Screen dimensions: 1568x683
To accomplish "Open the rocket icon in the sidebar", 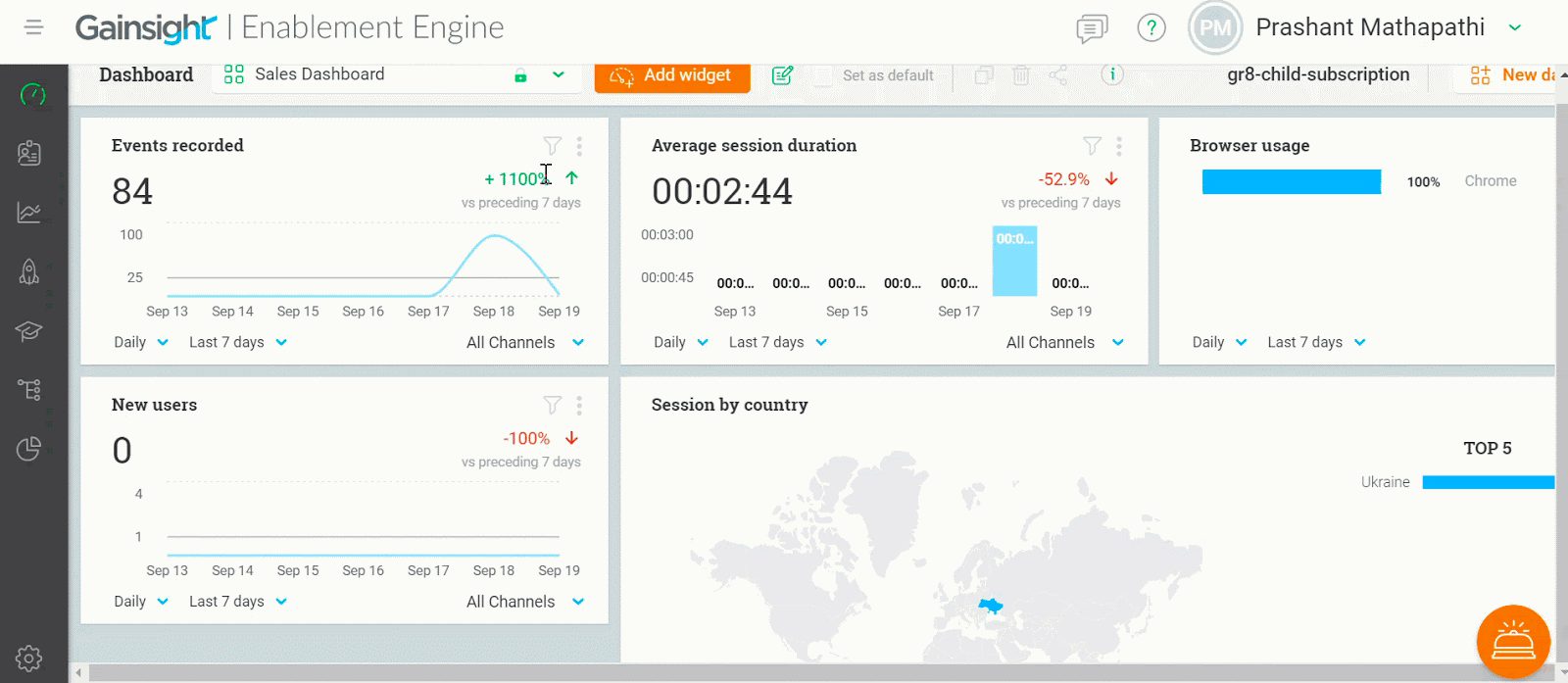I will 29,271.
